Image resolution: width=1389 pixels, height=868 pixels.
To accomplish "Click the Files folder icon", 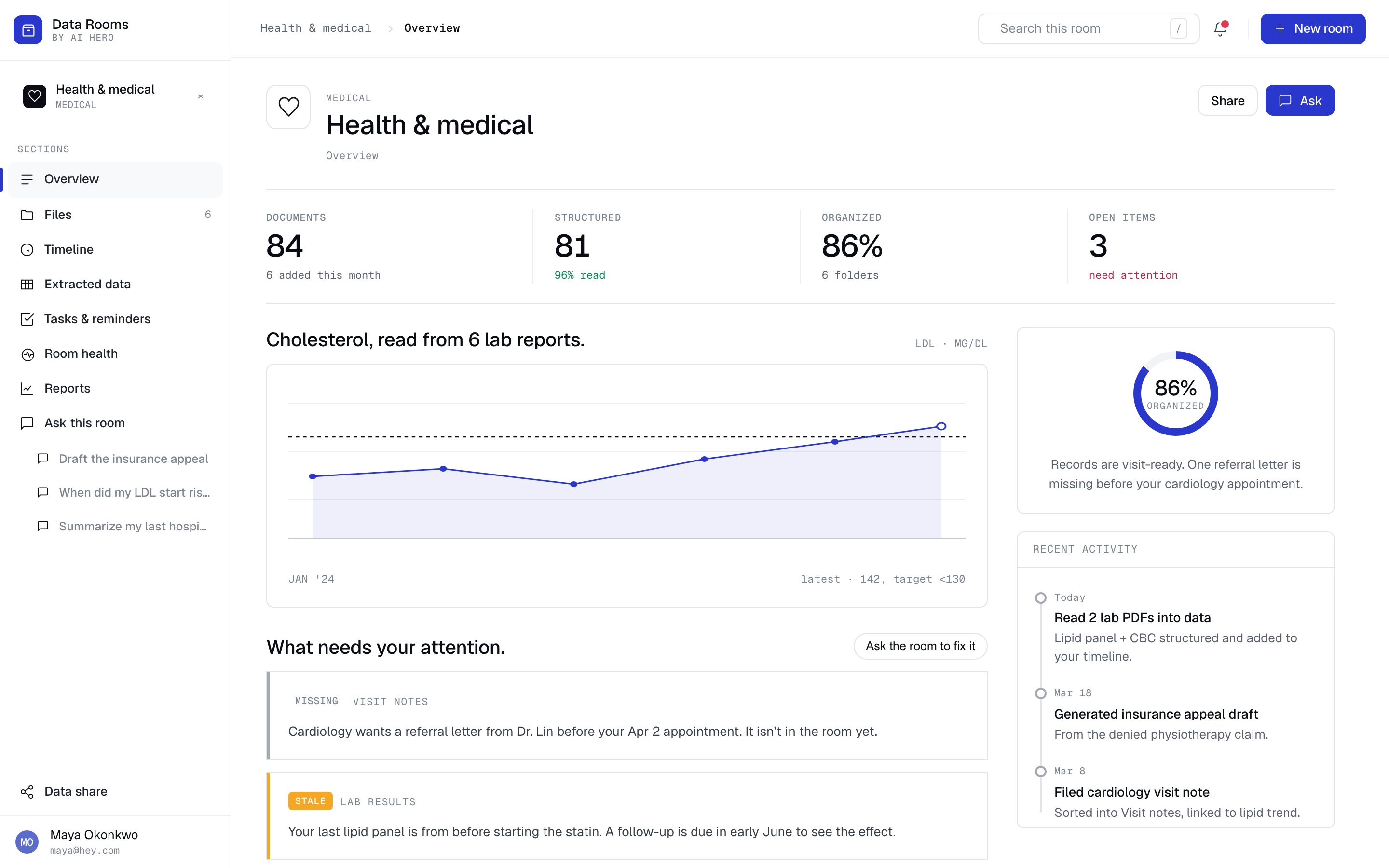I will 27,215.
